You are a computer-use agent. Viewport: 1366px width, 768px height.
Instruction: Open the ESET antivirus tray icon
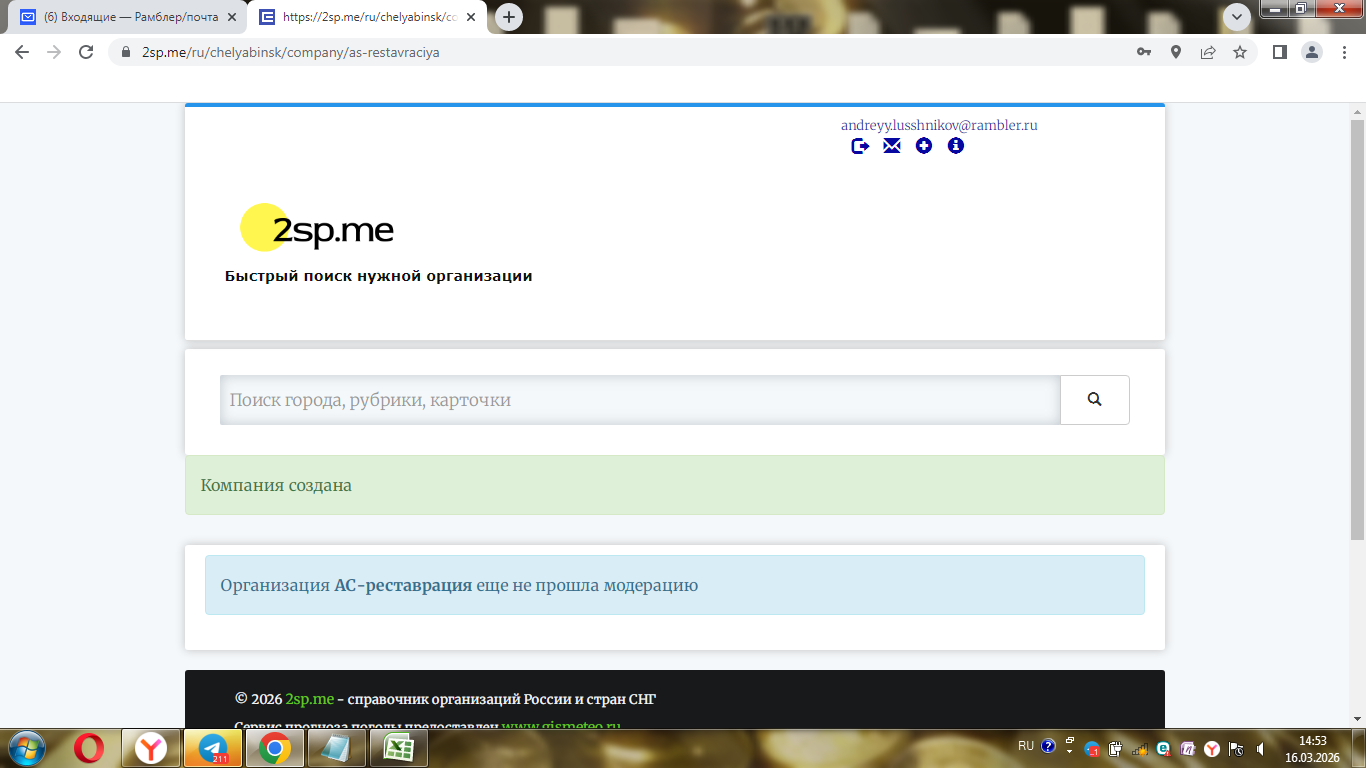pyautogui.click(x=1164, y=748)
